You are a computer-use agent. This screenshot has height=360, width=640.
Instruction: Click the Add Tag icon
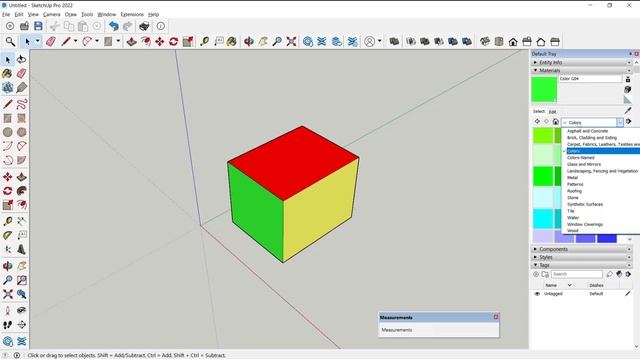(x=536, y=274)
